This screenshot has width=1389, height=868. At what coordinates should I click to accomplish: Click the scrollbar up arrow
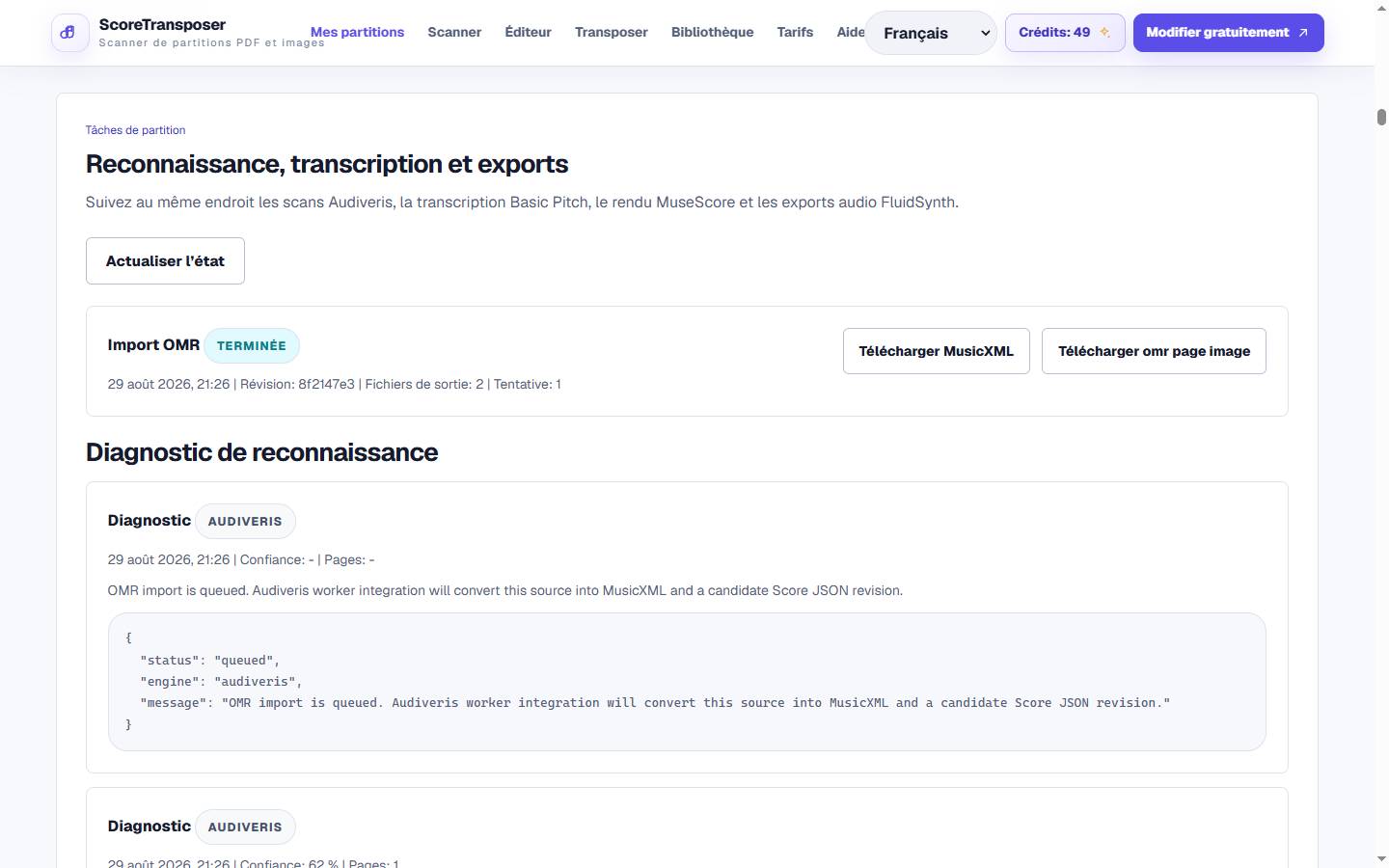pyautogui.click(x=1381, y=7)
